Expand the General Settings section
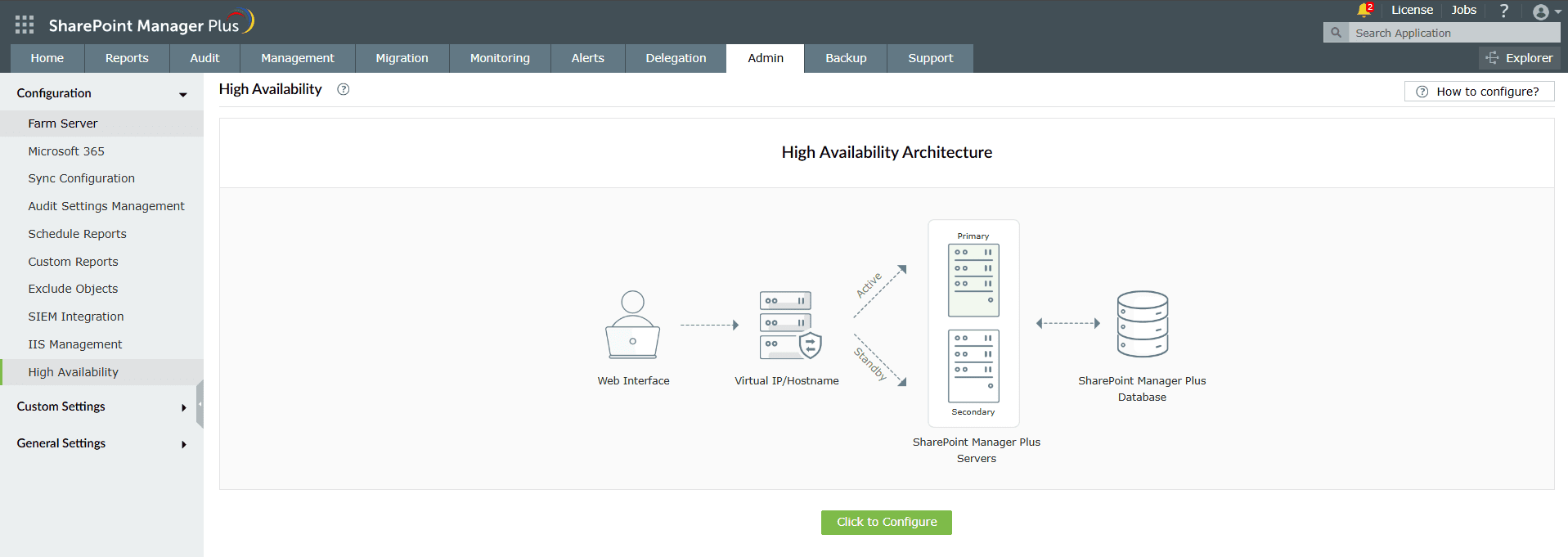This screenshot has height=557, width=1568. (x=101, y=443)
